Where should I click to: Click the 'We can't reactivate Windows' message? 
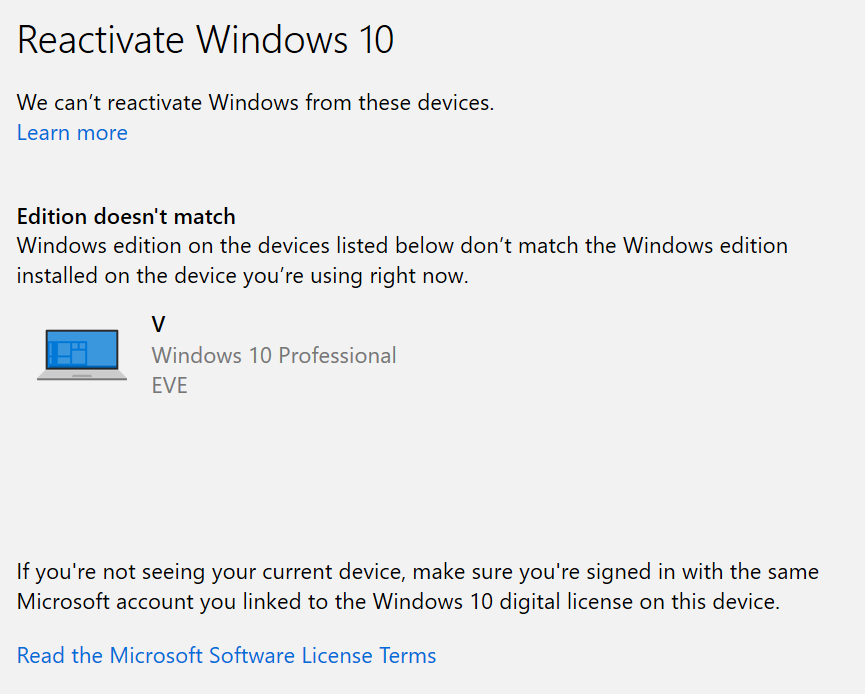(x=255, y=103)
